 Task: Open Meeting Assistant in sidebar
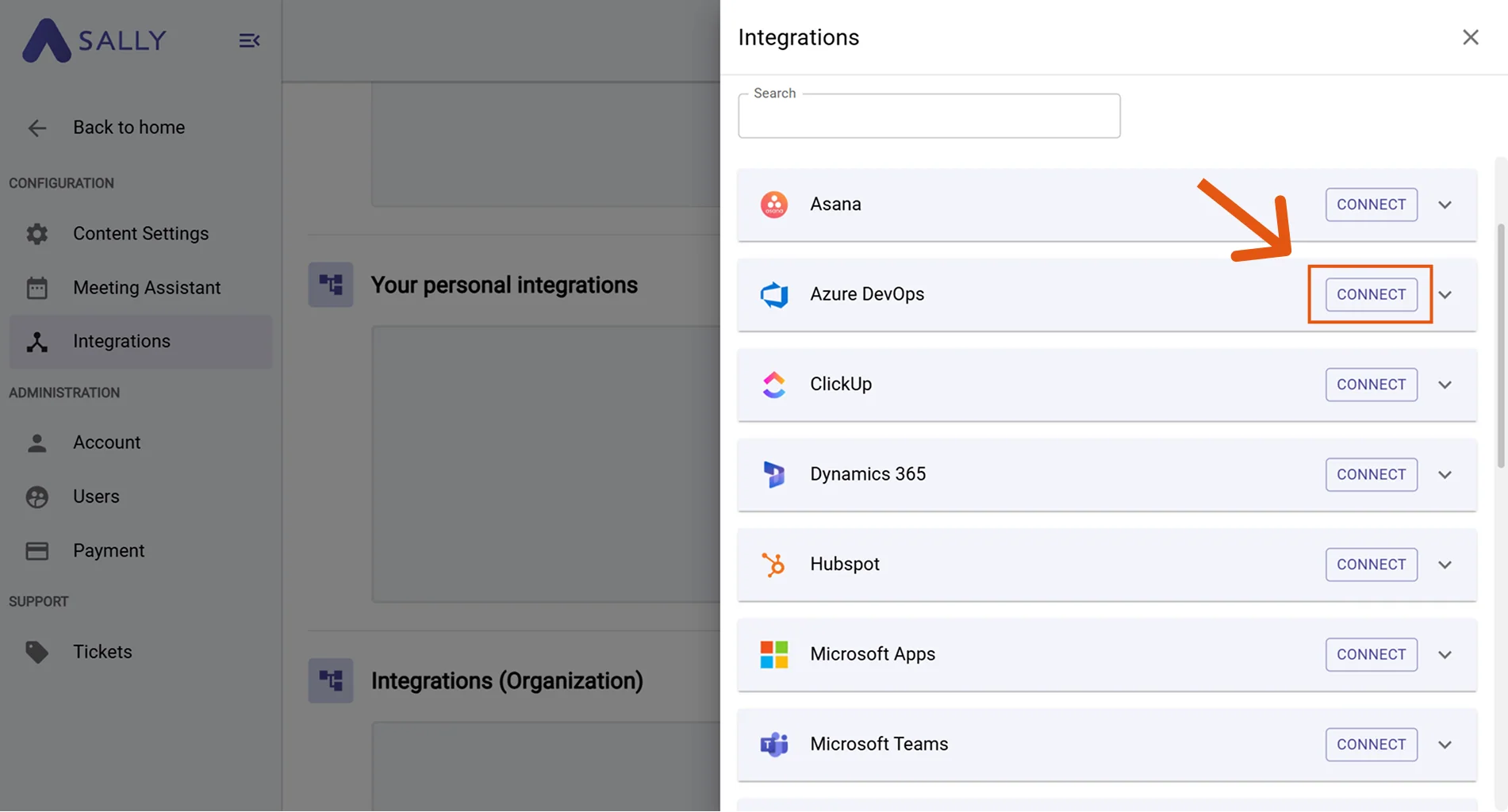[x=140, y=288]
